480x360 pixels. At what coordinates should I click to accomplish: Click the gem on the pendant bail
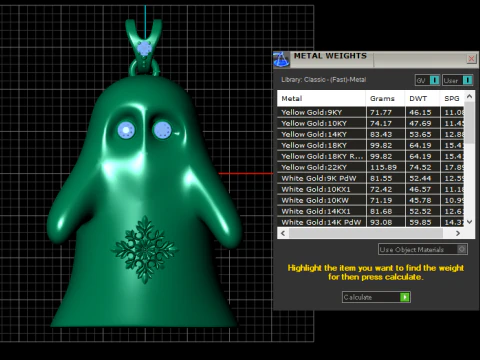pyautogui.click(x=144, y=49)
